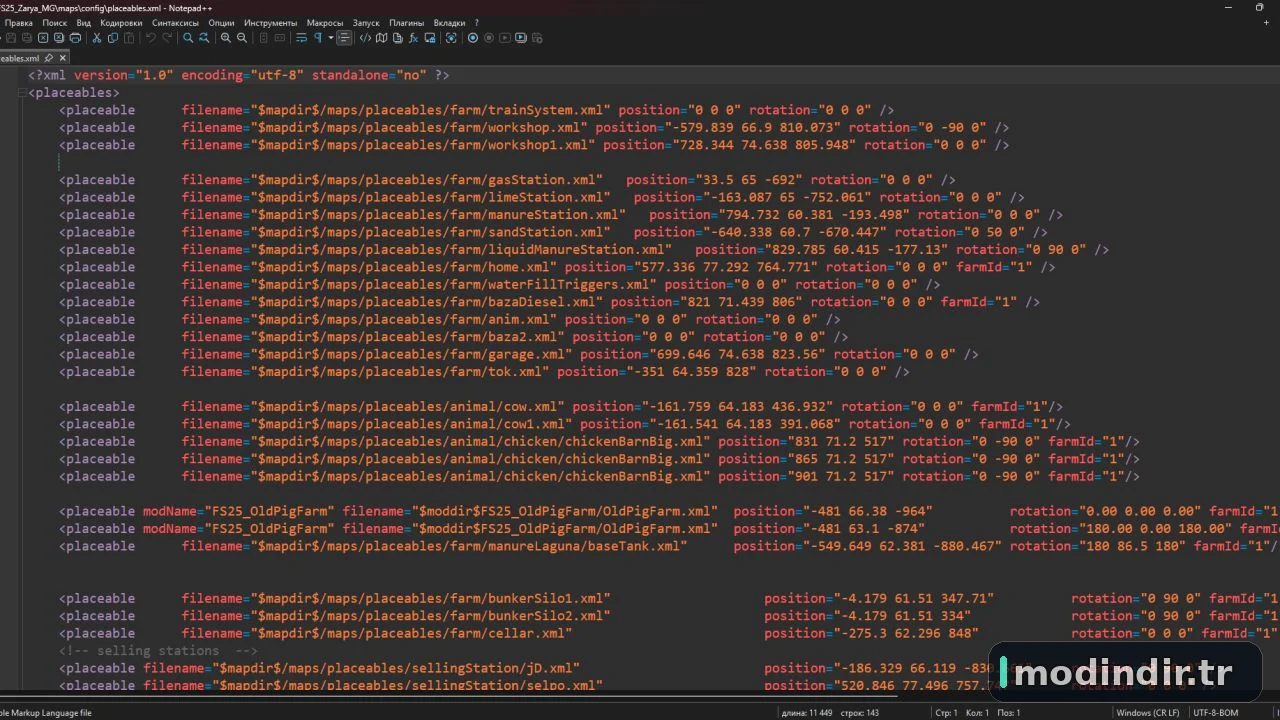Open the Replace toolbar icon
Image resolution: width=1280 pixels, height=720 pixels.
point(204,38)
